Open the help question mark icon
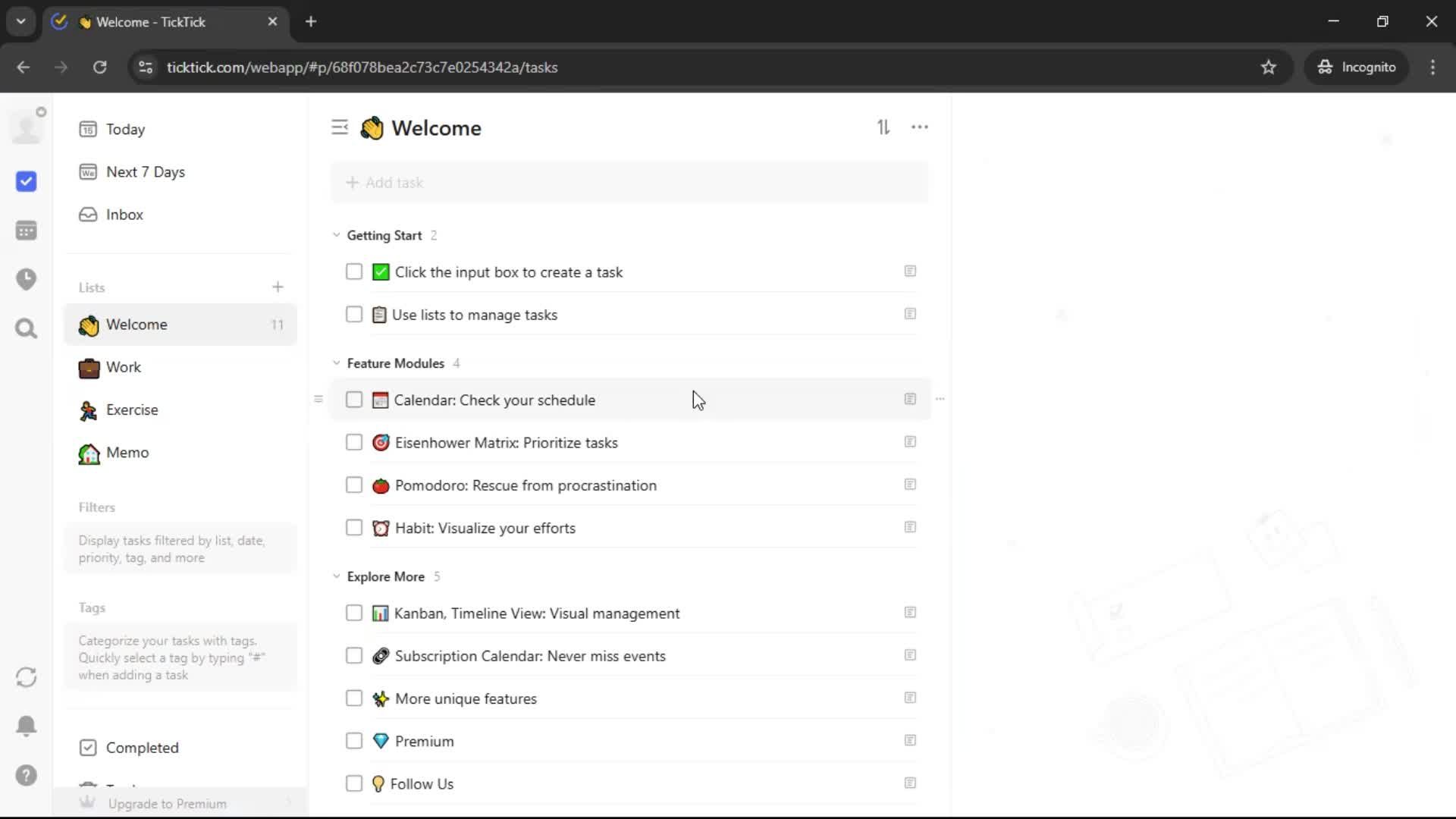This screenshot has width=1456, height=819. 26,775
